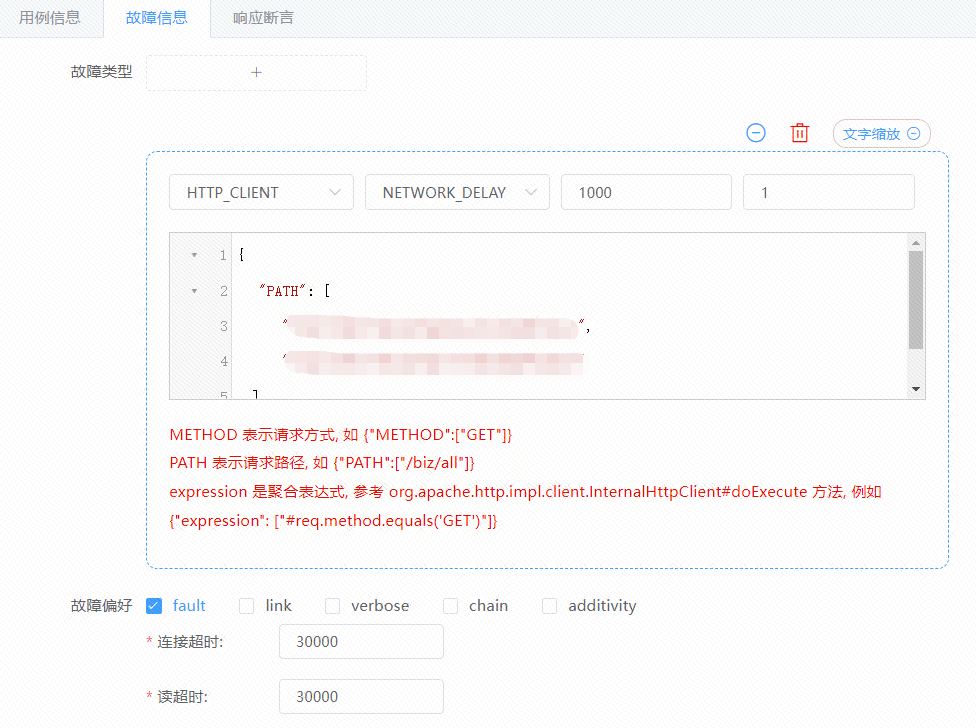Screen dimensions: 976x728
Task: Click the code editor vertical scrollbar thumb
Action: point(916,300)
